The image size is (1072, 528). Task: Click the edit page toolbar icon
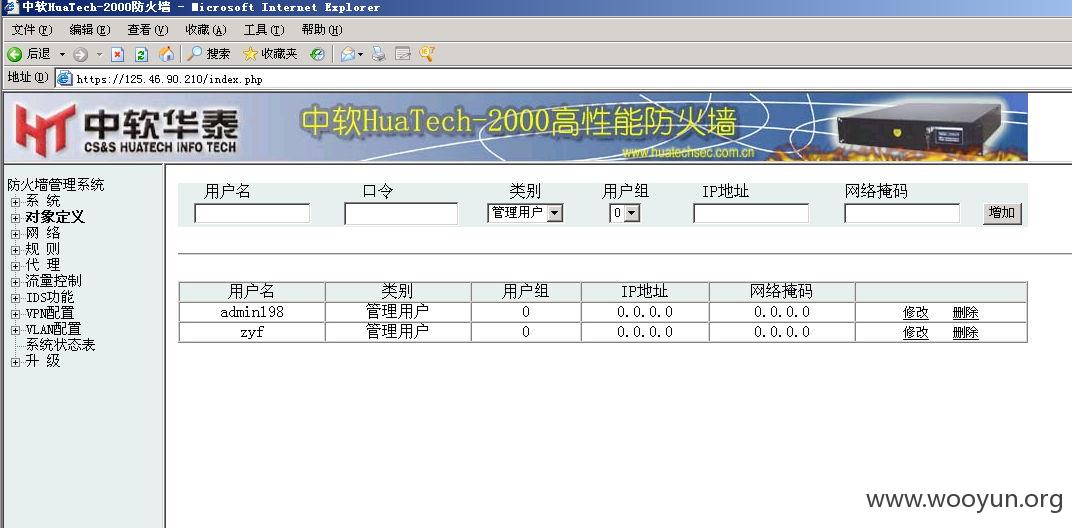pyautogui.click(x=403, y=54)
